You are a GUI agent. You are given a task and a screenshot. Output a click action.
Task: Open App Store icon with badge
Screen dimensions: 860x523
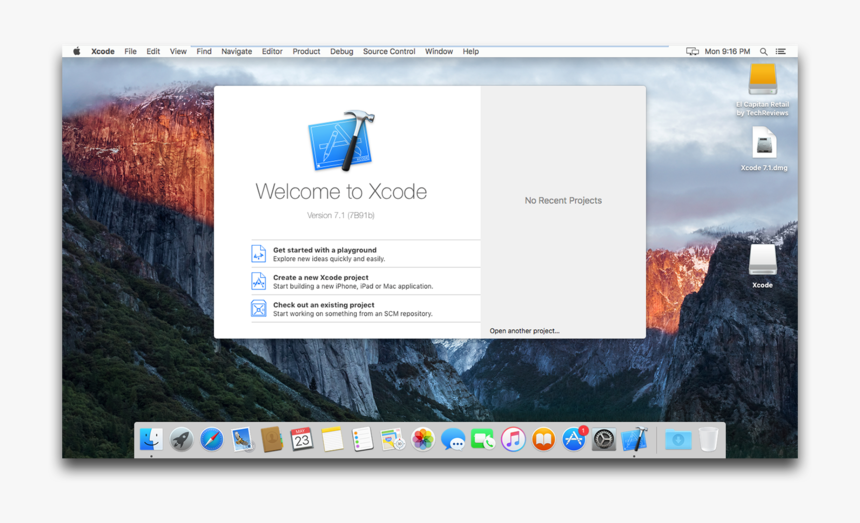[x=574, y=439]
